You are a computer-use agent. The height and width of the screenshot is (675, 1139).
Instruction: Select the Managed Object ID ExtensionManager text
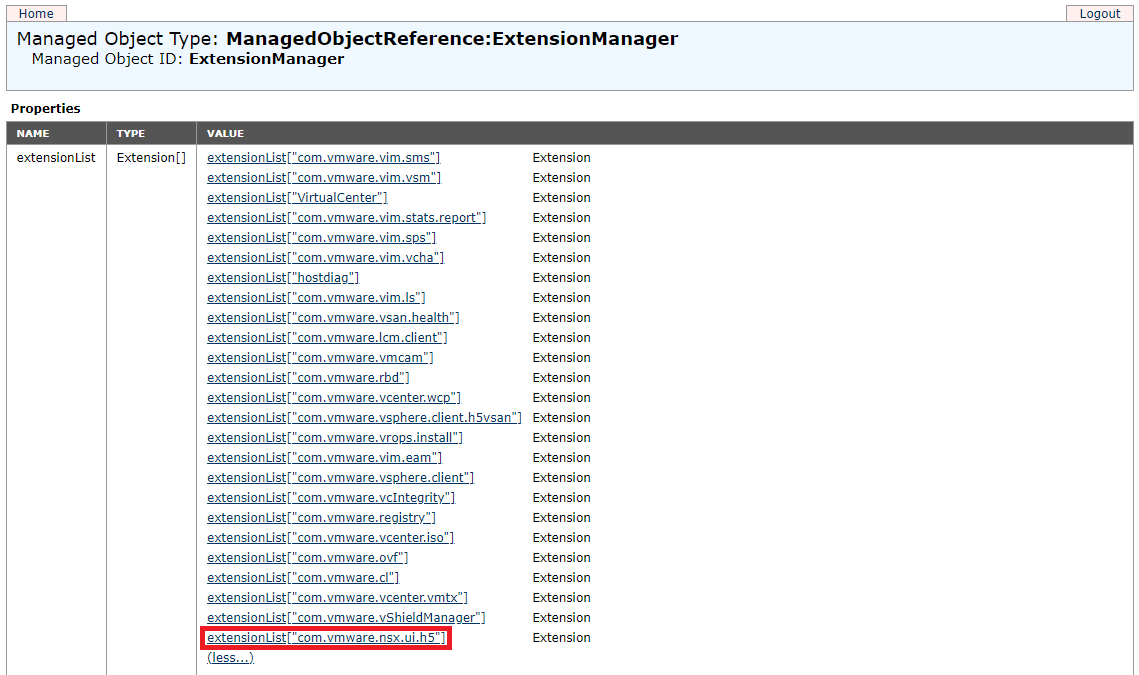[x=188, y=59]
